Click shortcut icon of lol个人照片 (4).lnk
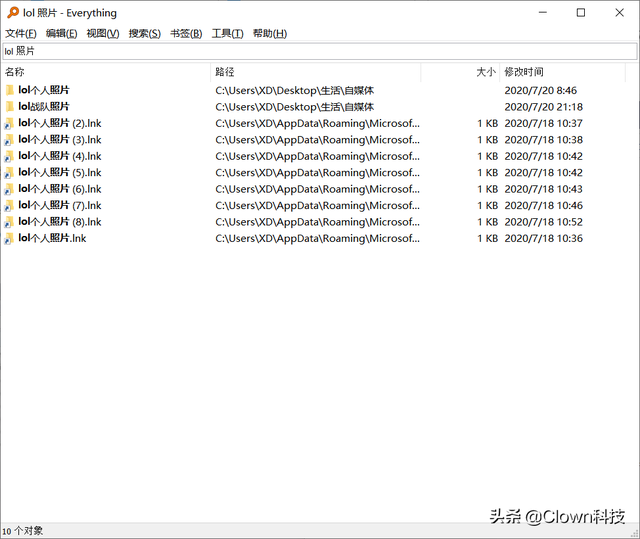 pos(9,156)
